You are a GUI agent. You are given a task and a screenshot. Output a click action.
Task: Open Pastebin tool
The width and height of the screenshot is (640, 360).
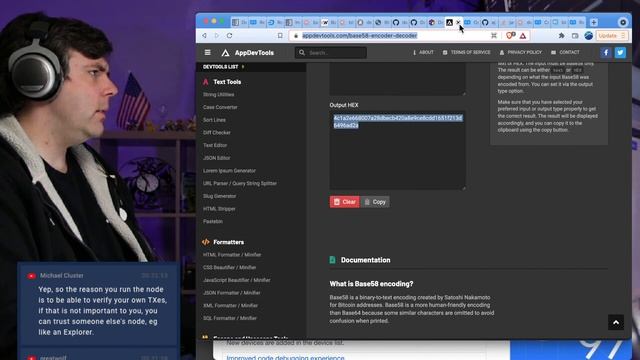tap(213, 221)
